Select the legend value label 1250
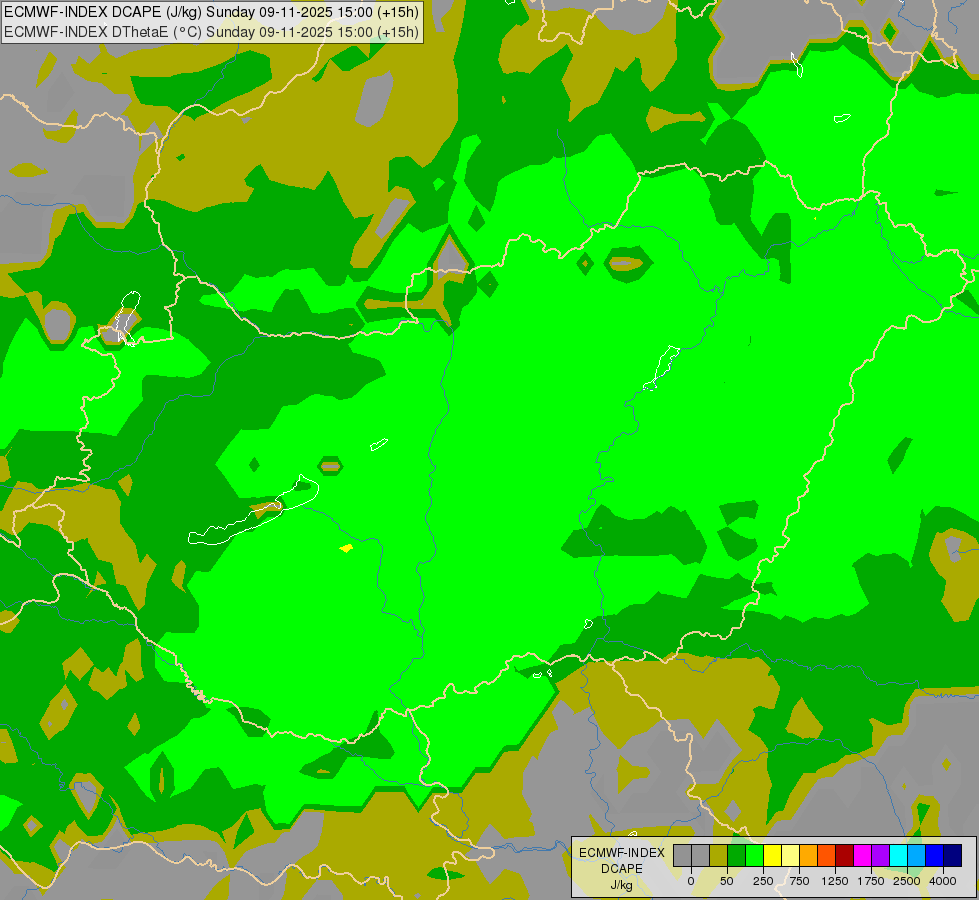This screenshot has width=979, height=900. click(x=835, y=881)
